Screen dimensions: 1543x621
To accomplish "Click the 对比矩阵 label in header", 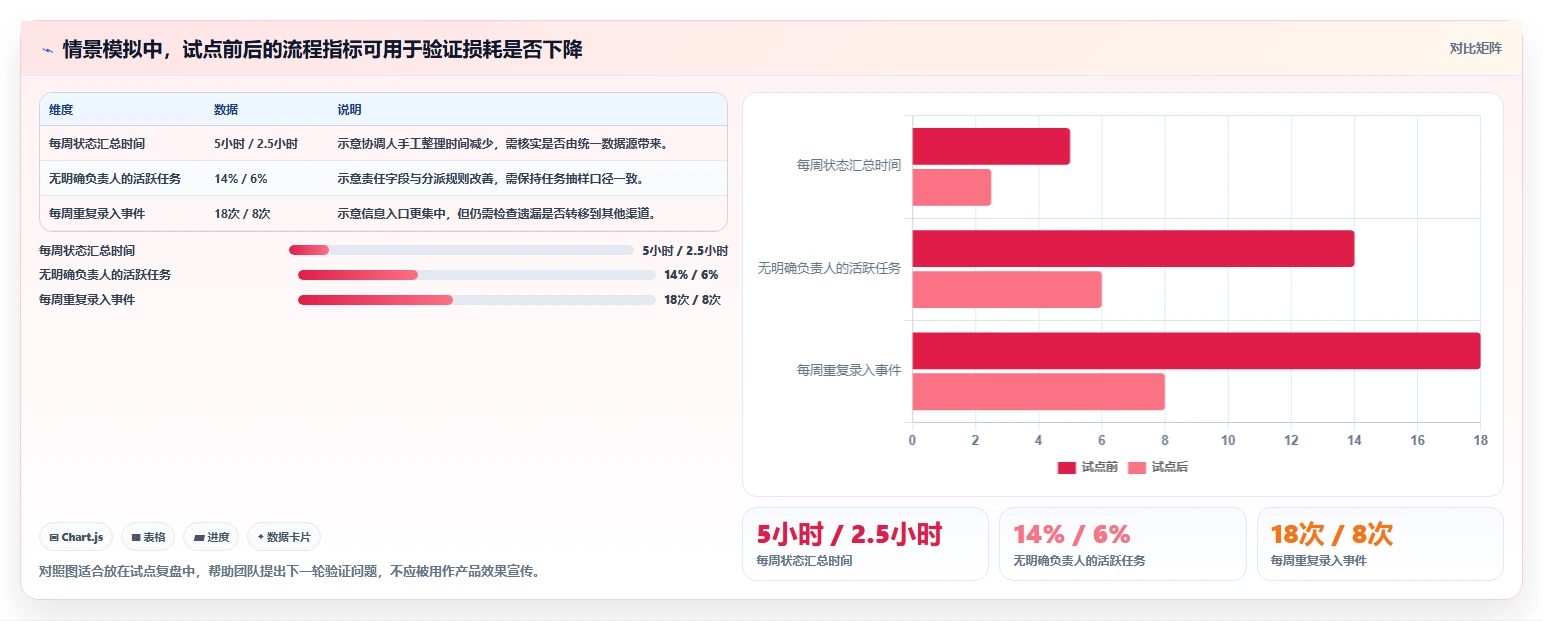I will (1475, 48).
